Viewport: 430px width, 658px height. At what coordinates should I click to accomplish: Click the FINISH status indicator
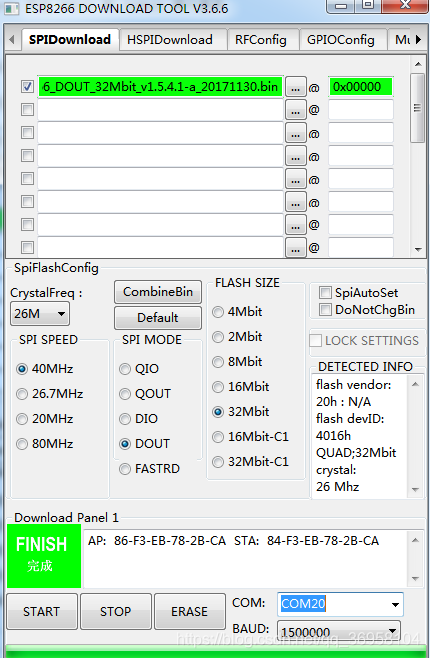coord(44,556)
